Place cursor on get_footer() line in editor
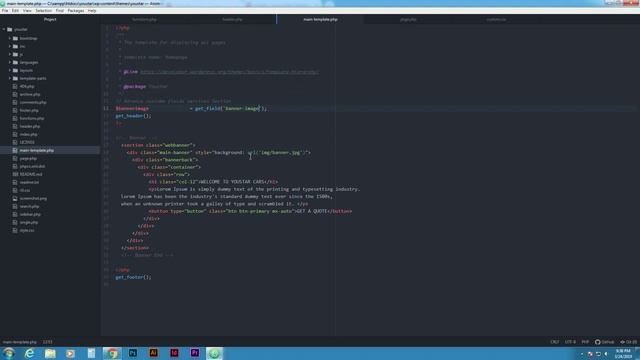The height and width of the screenshot is (360, 640). (133, 277)
